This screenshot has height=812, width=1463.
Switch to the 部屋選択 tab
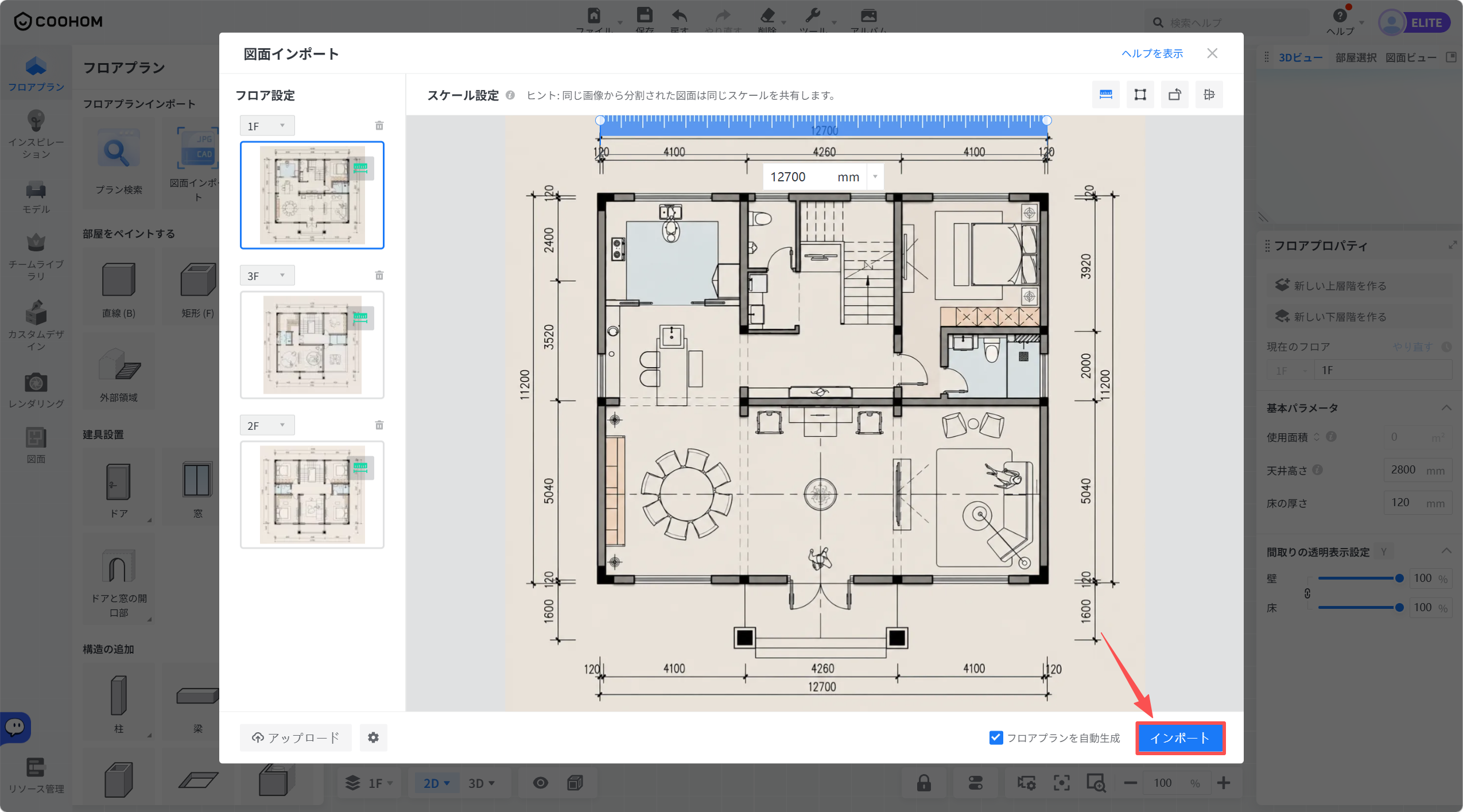(x=1355, y=57)
